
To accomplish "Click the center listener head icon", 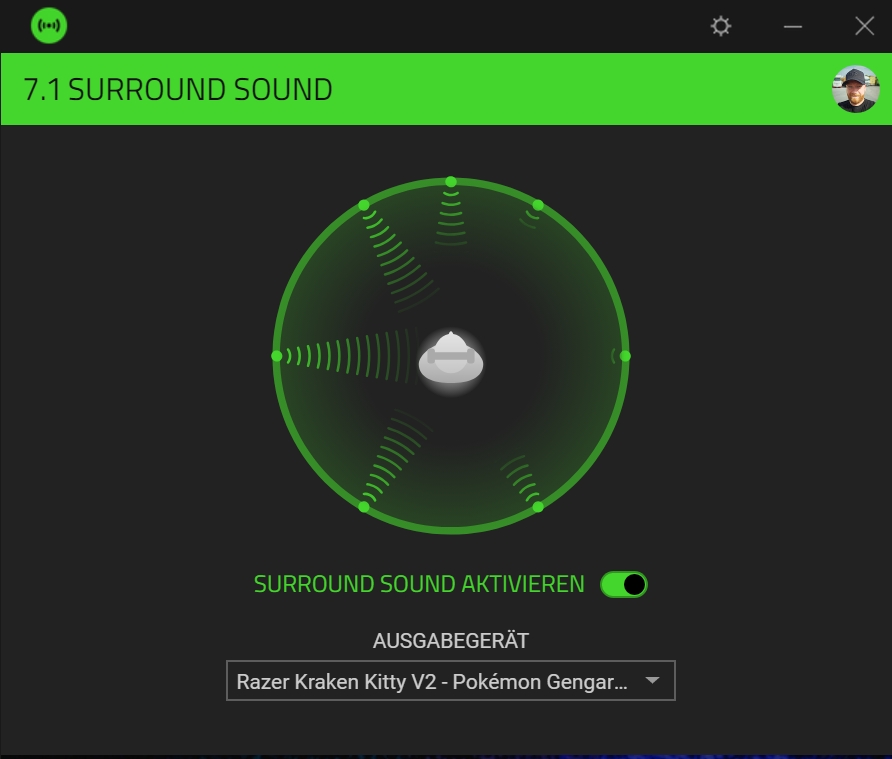I will click(452, 360).
